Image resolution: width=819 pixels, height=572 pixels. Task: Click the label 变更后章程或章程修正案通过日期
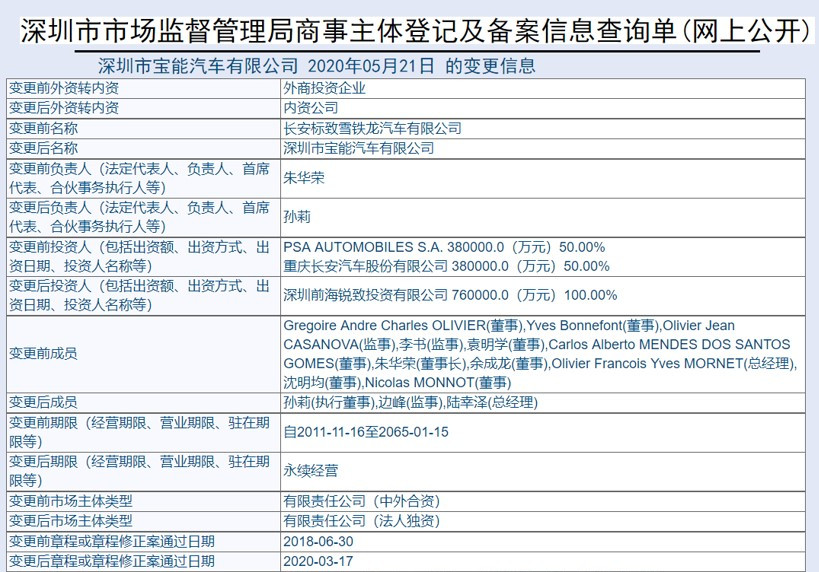[x=112, y=562]
